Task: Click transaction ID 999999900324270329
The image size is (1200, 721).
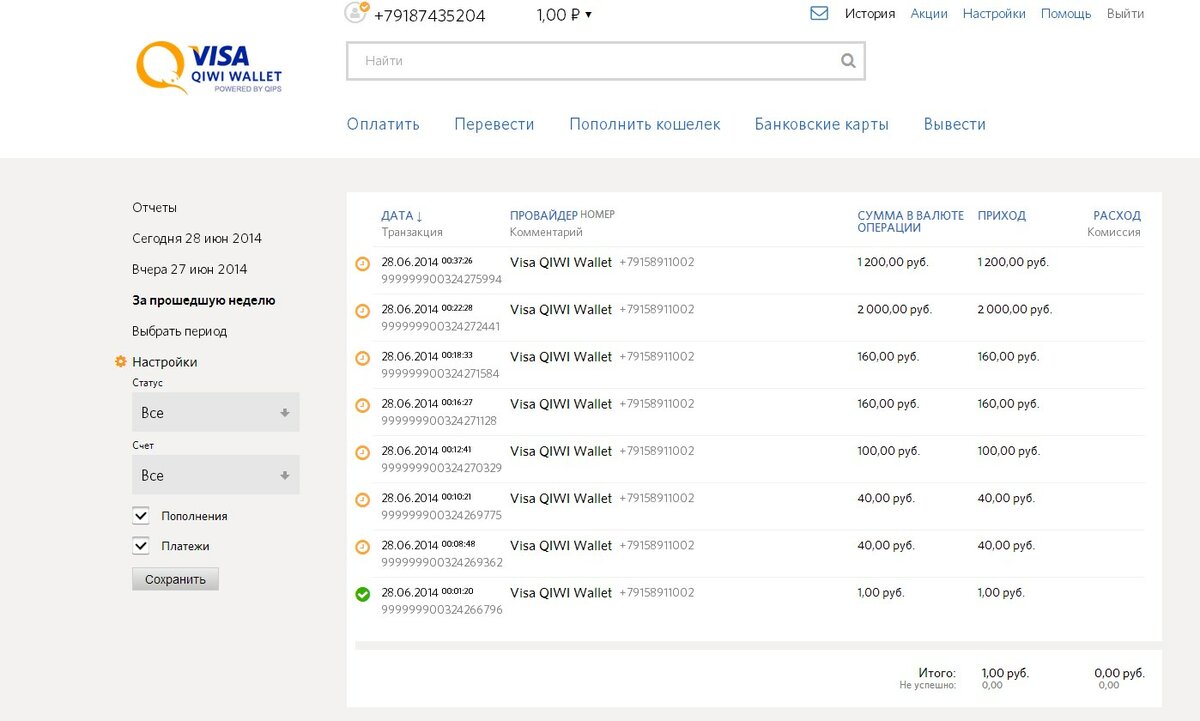Action: tap(442, 468)
